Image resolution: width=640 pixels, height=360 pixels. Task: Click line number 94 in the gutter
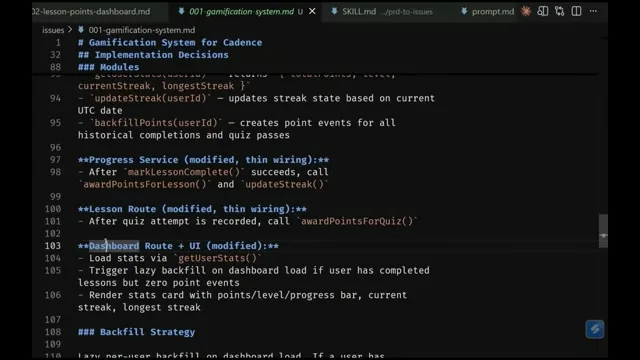click(x=55, y=98)
